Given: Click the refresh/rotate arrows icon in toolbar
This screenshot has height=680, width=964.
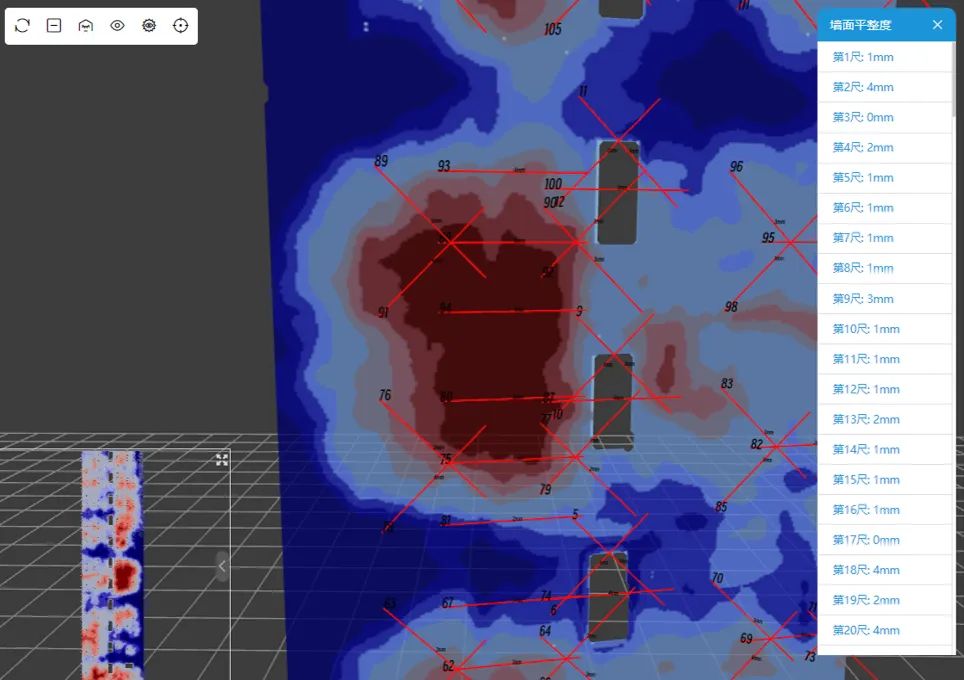Looking at the screenshot, I should pos(23,26).
